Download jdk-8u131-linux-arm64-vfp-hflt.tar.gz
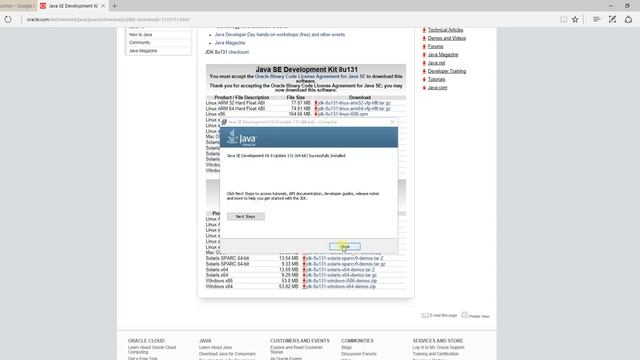 tap(354, 109)
